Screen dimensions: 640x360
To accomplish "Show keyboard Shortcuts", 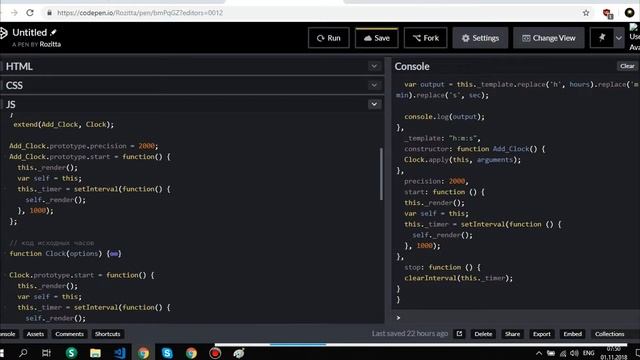I will pyautogui.click(x=107, y=334).
